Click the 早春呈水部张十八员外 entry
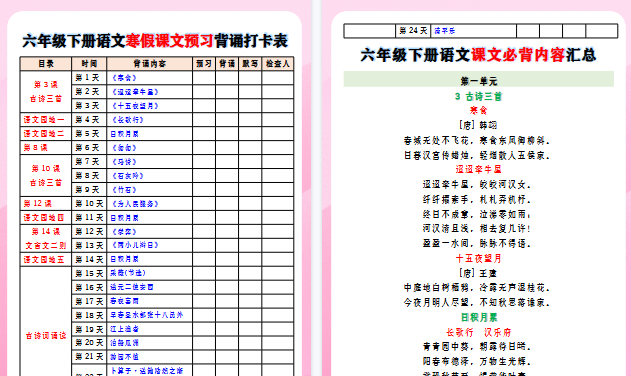 pyautogui.click(x=146, y=315)
